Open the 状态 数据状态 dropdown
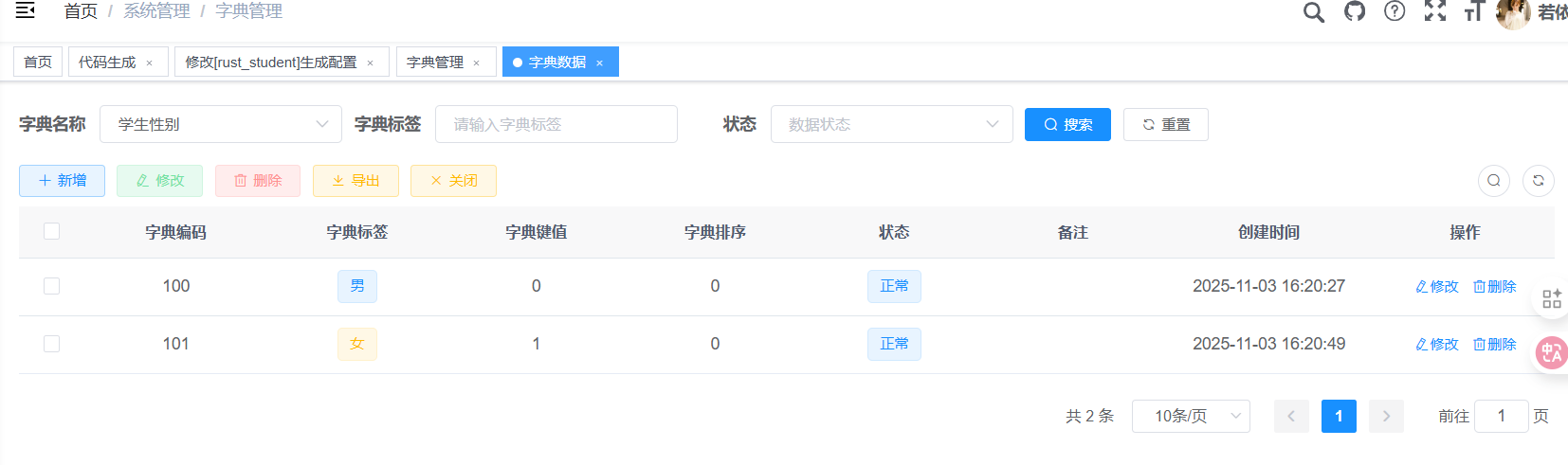Image resolution: width=1568 pixels, height=465 pixels. point(891,124)
